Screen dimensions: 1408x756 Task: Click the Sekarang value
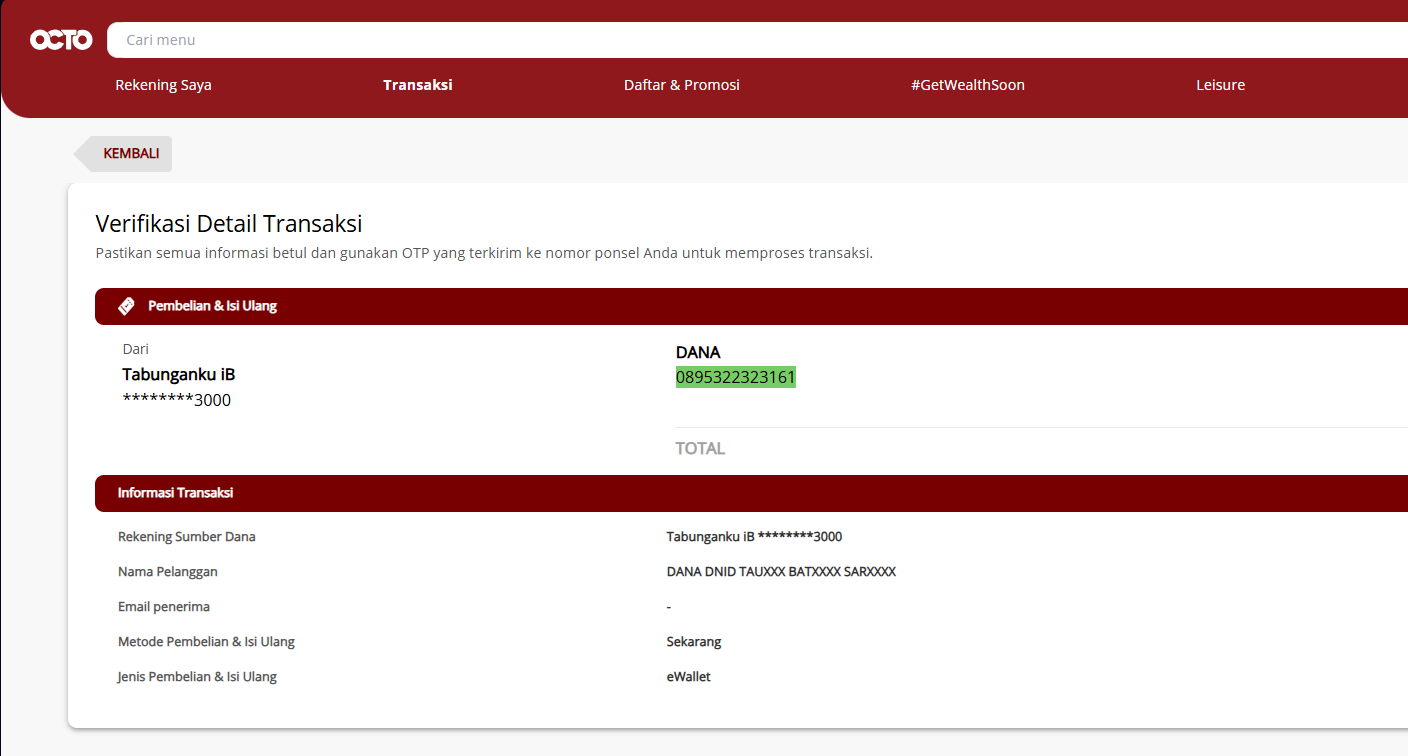694,642
